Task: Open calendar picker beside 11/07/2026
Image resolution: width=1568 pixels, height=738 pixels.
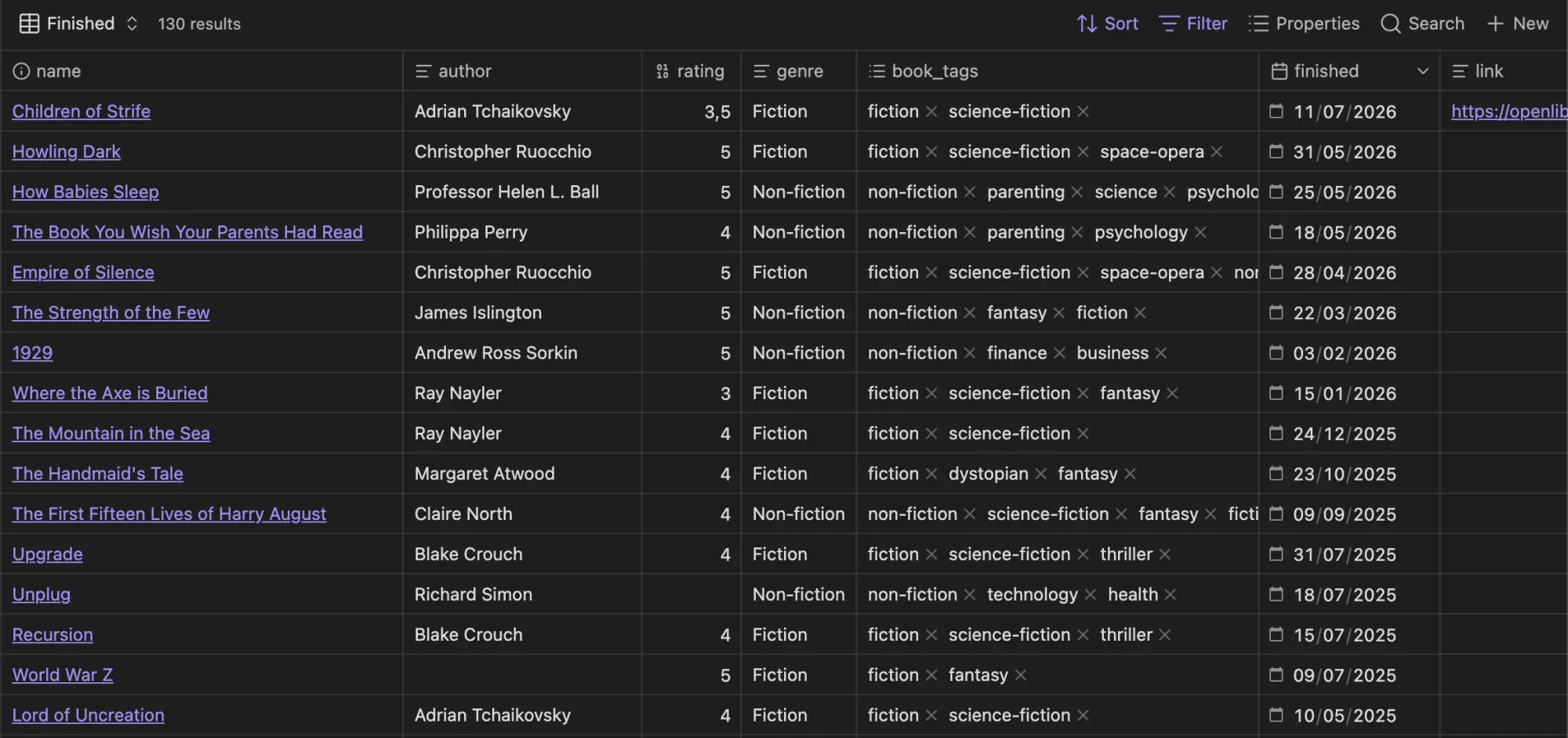Action: coord(1276,111)
